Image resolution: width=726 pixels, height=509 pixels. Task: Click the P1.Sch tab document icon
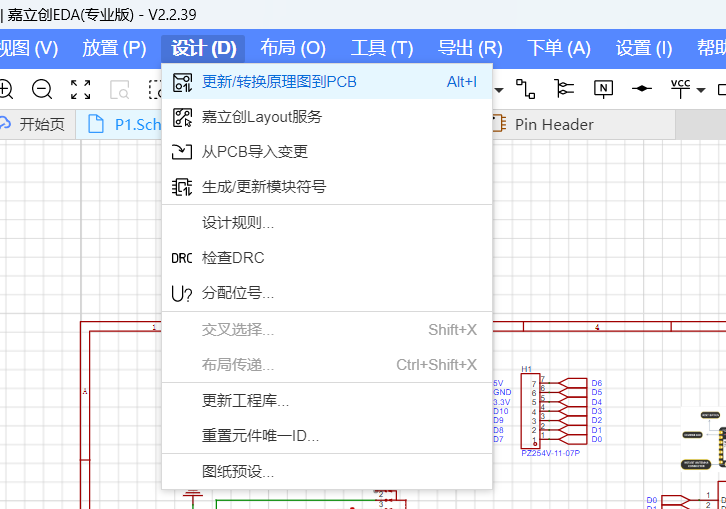[x=96, y=124]
